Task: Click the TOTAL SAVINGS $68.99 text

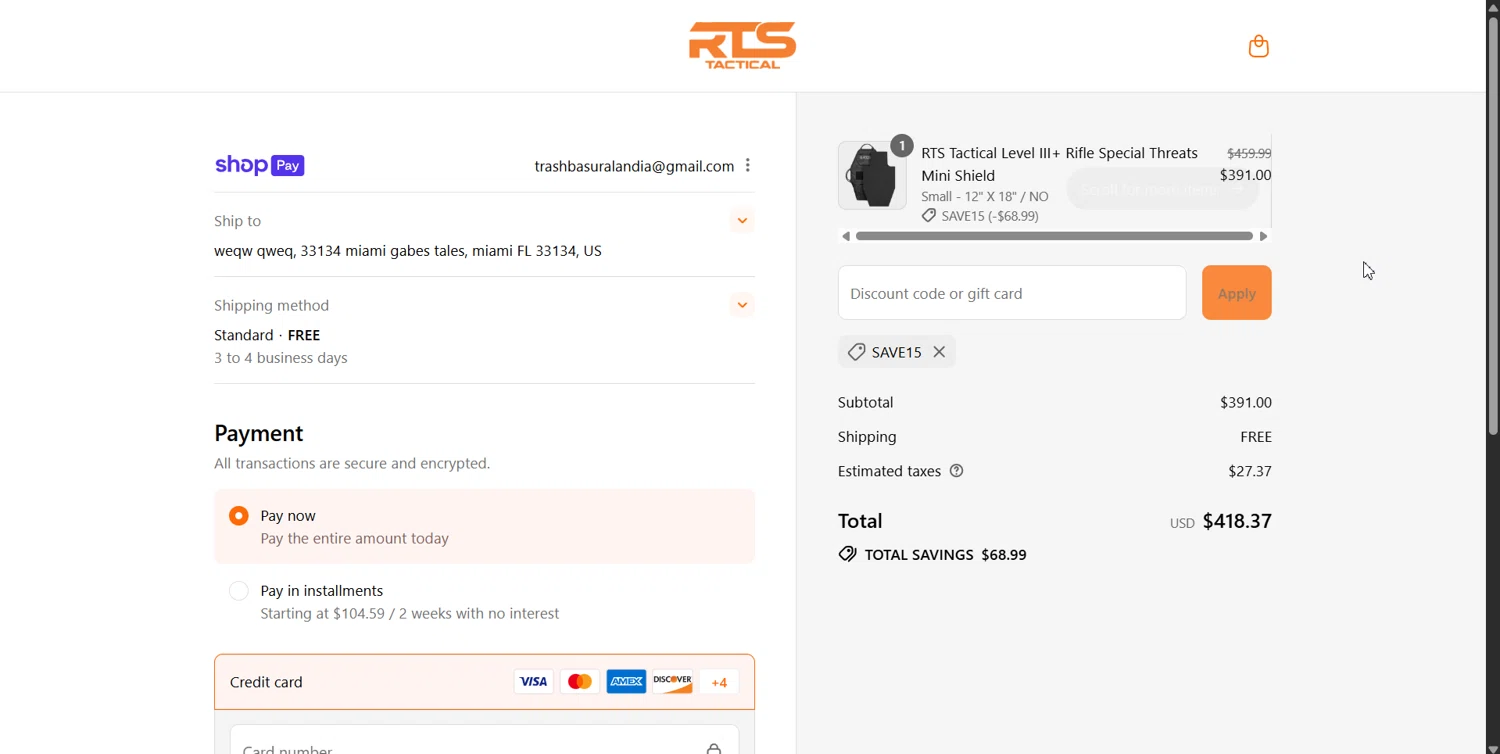Action: pyautogui.click(x=945, y=554)
